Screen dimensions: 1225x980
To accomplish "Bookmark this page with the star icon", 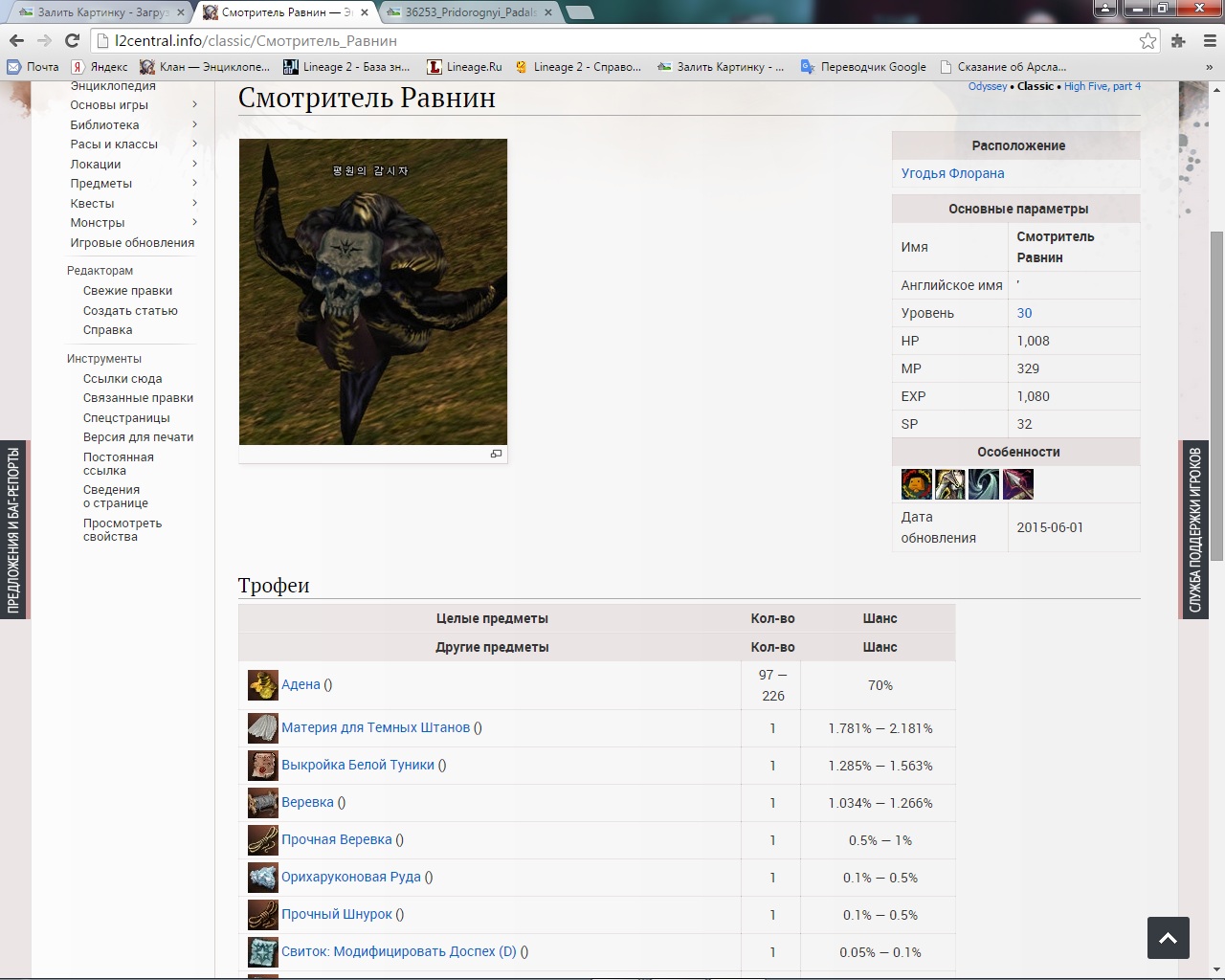I will pos(1147,40).
